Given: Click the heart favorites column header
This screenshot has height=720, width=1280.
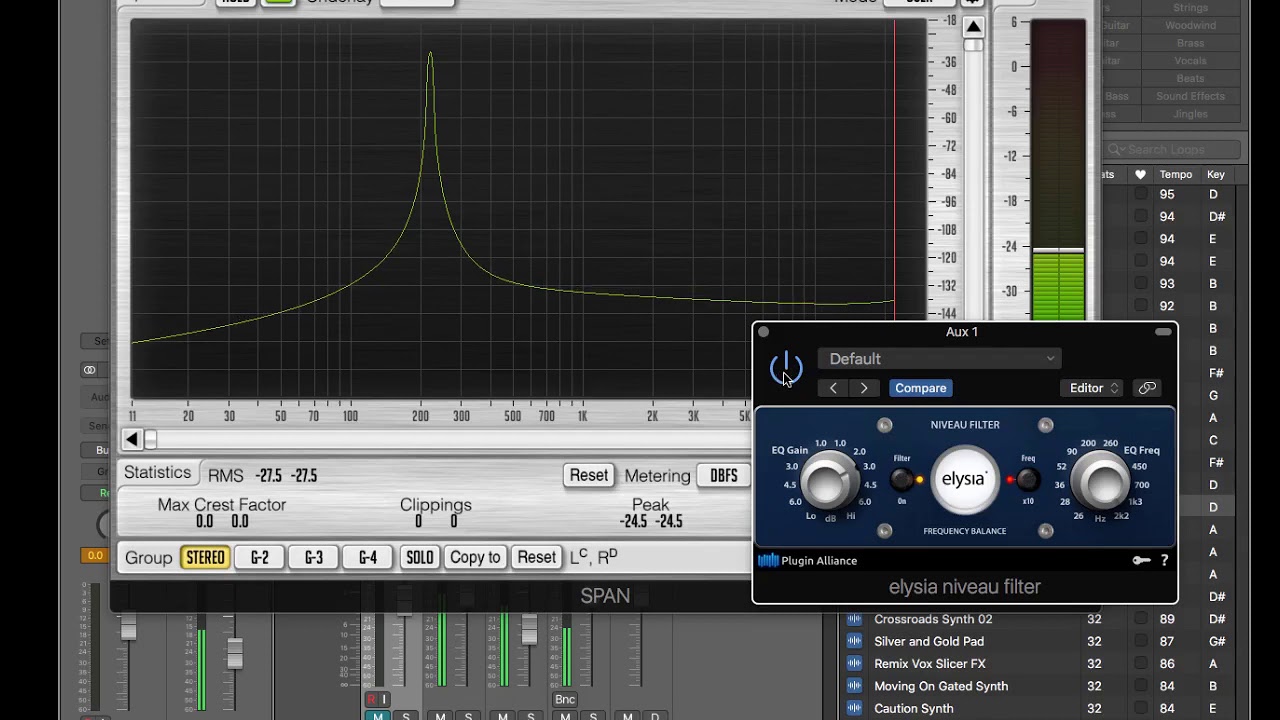Looking at the screenshot, I should point(1140,174).
